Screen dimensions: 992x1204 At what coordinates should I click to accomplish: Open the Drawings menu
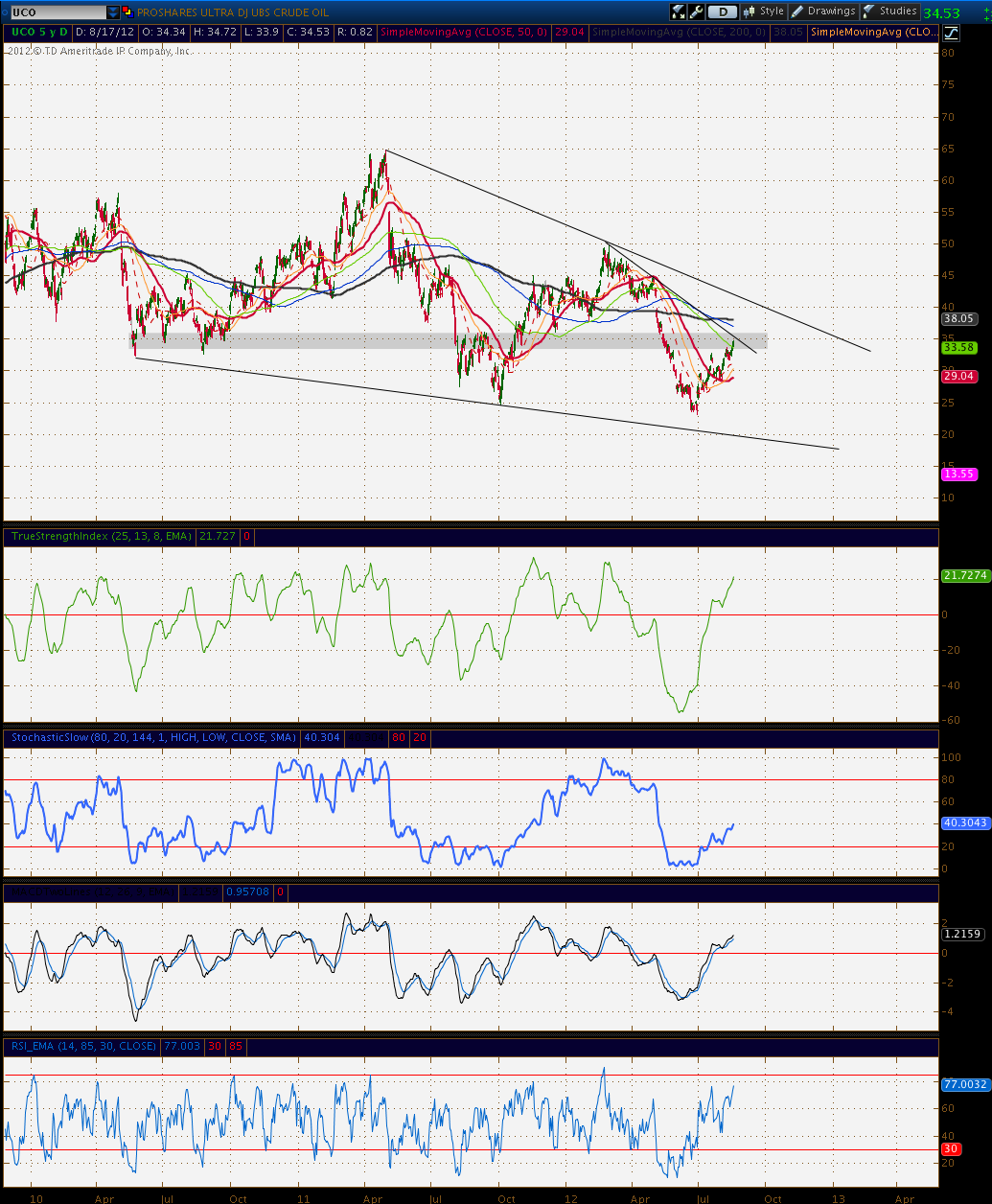pos(823,12)
